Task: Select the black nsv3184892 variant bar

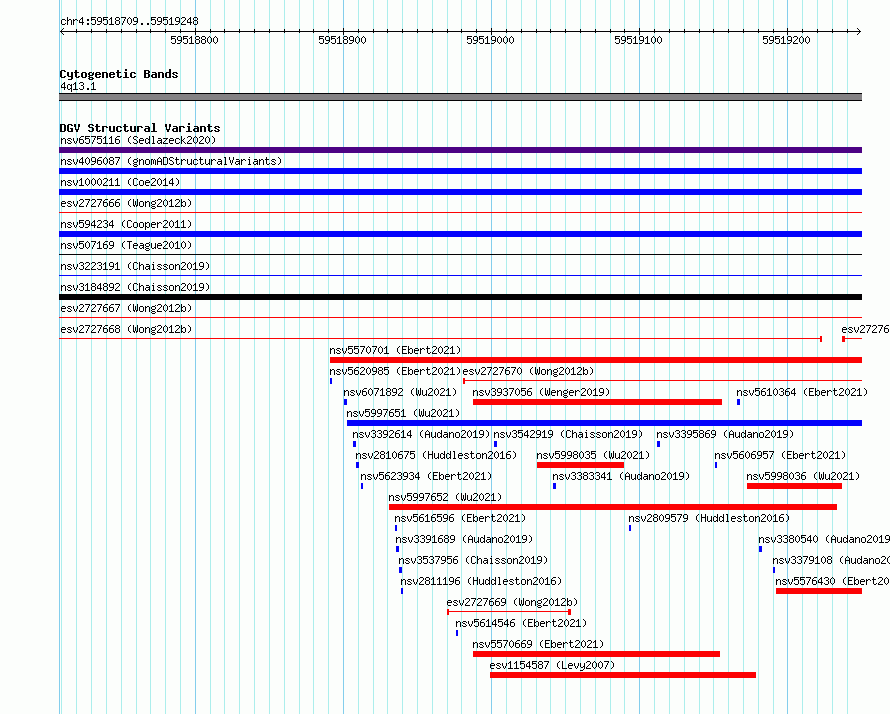Action: pos(460,297)
